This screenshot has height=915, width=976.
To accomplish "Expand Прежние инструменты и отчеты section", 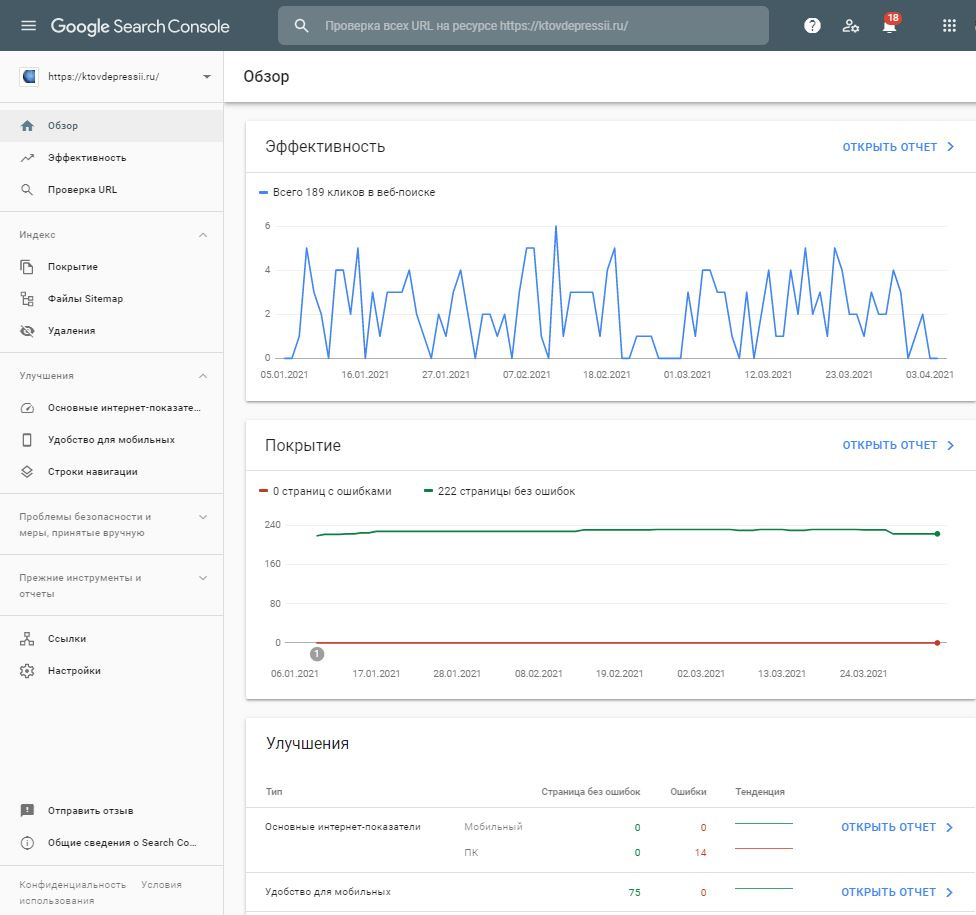I will tap(203, 578).
